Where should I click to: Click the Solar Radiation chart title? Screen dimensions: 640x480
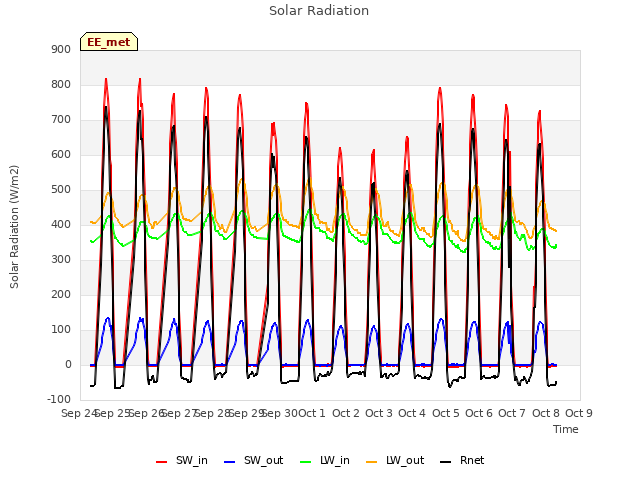coord(319,11)
